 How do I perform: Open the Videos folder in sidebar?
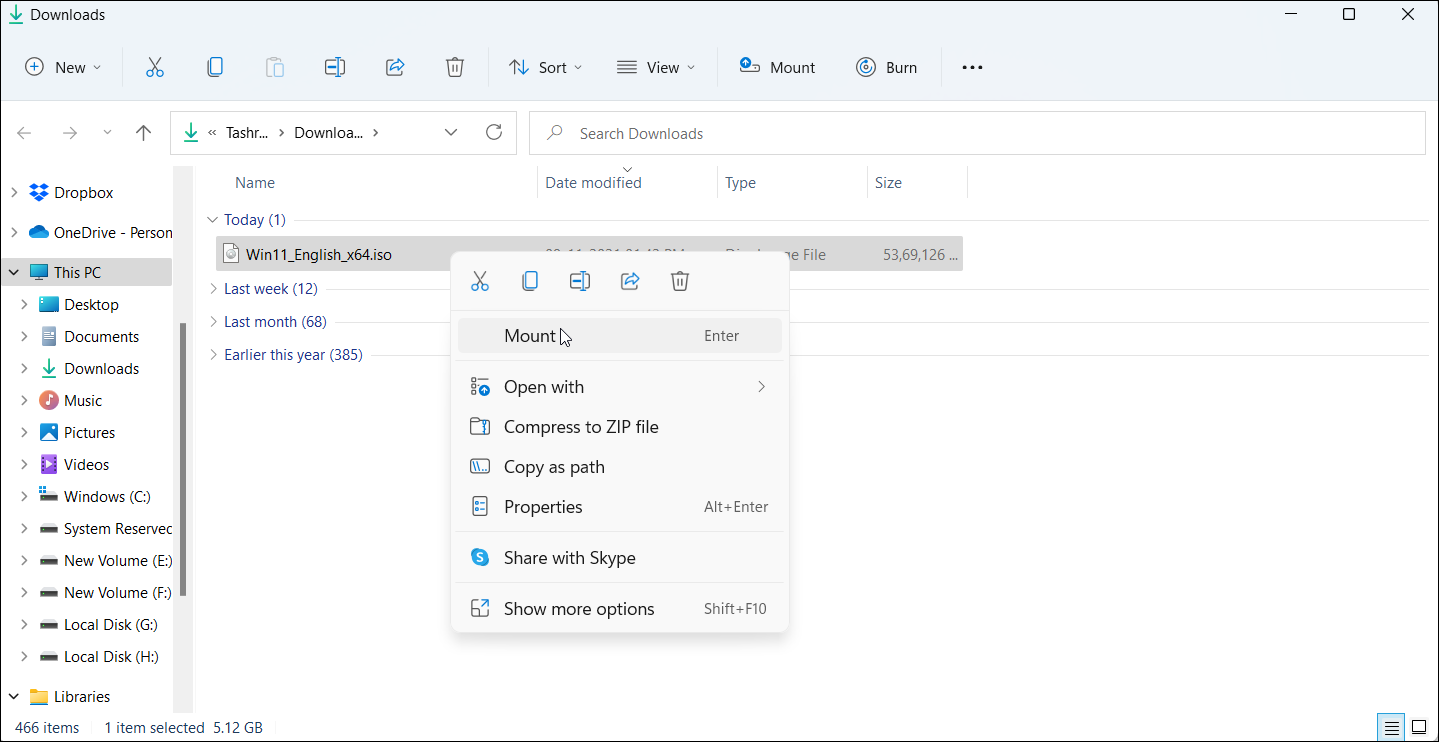[x=86, y=465]
